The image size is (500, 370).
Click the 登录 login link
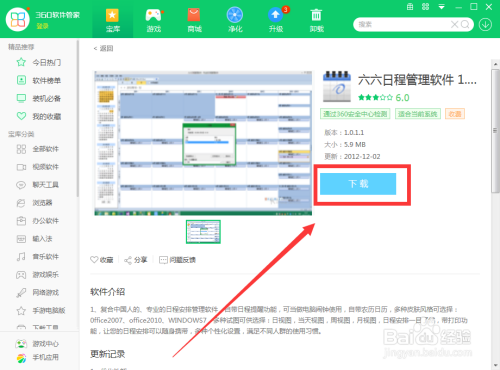click(x=42, y=26)
